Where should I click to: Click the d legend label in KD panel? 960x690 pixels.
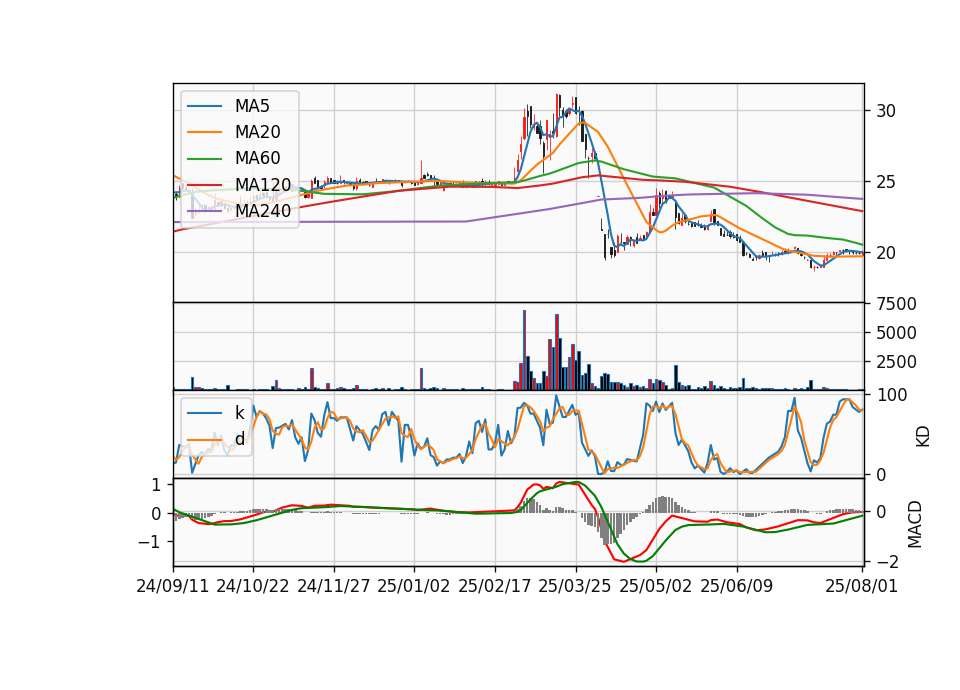[239, 439]
